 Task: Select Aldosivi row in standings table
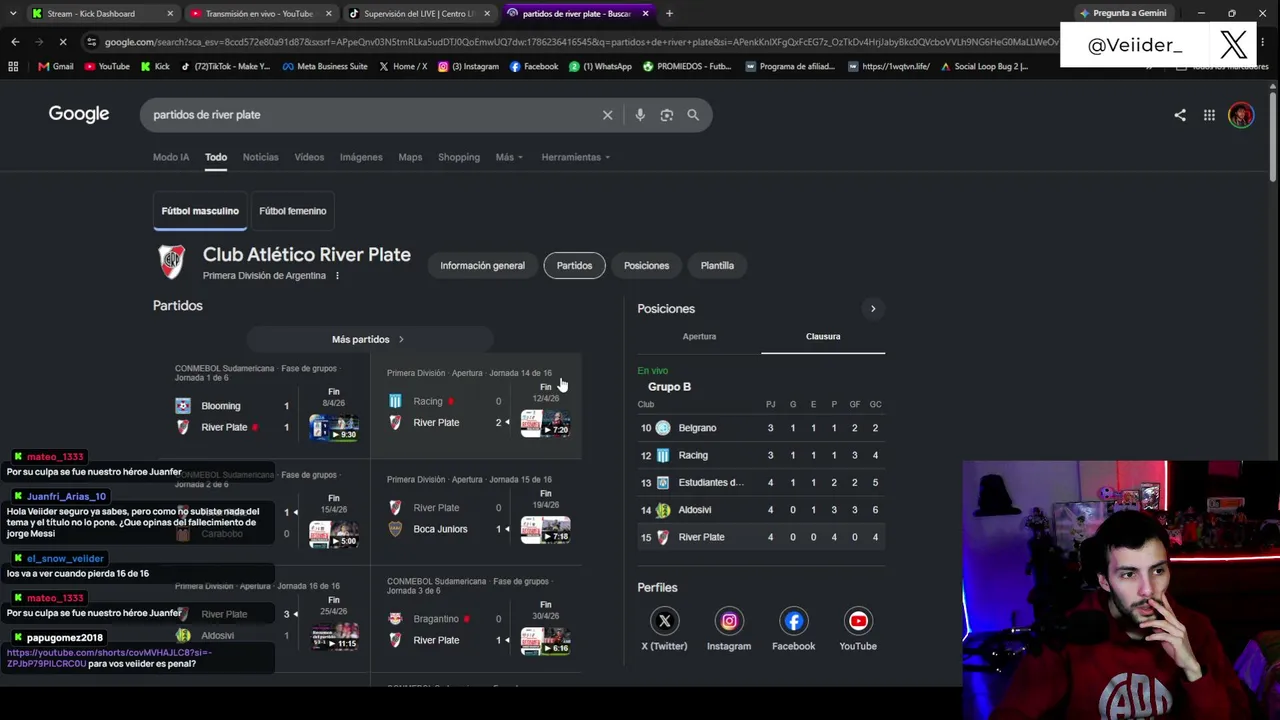tap(761, 510)
